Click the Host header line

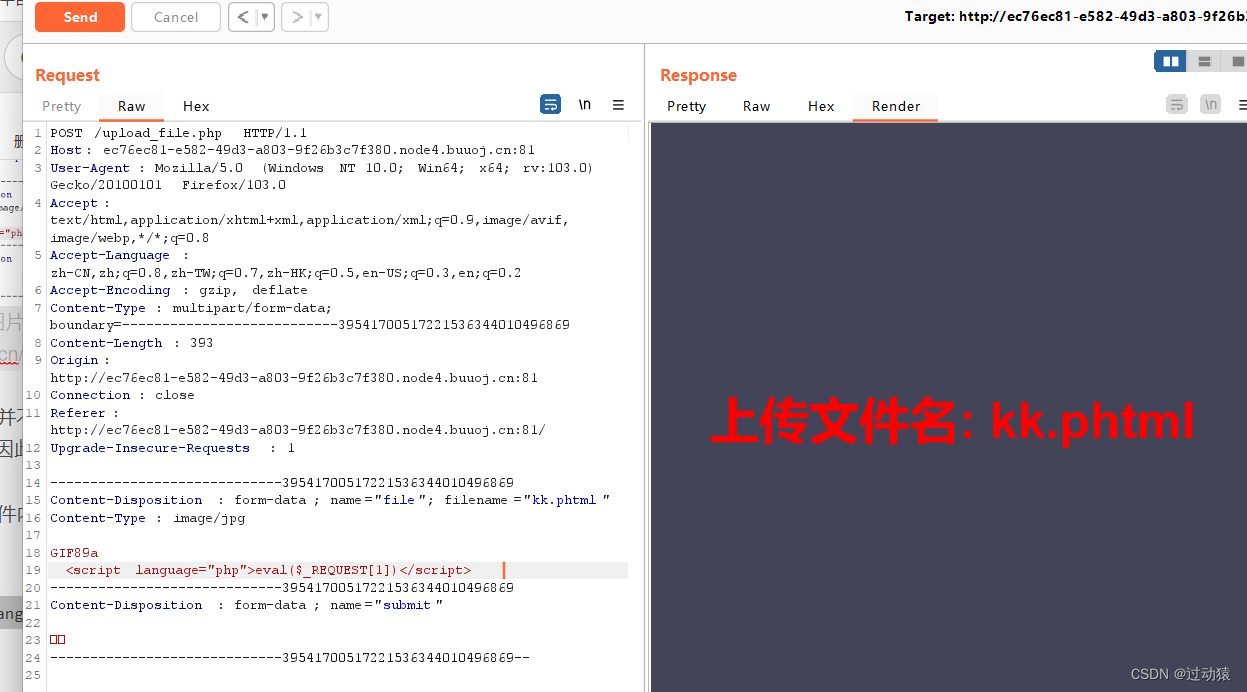tap(292, 150)
